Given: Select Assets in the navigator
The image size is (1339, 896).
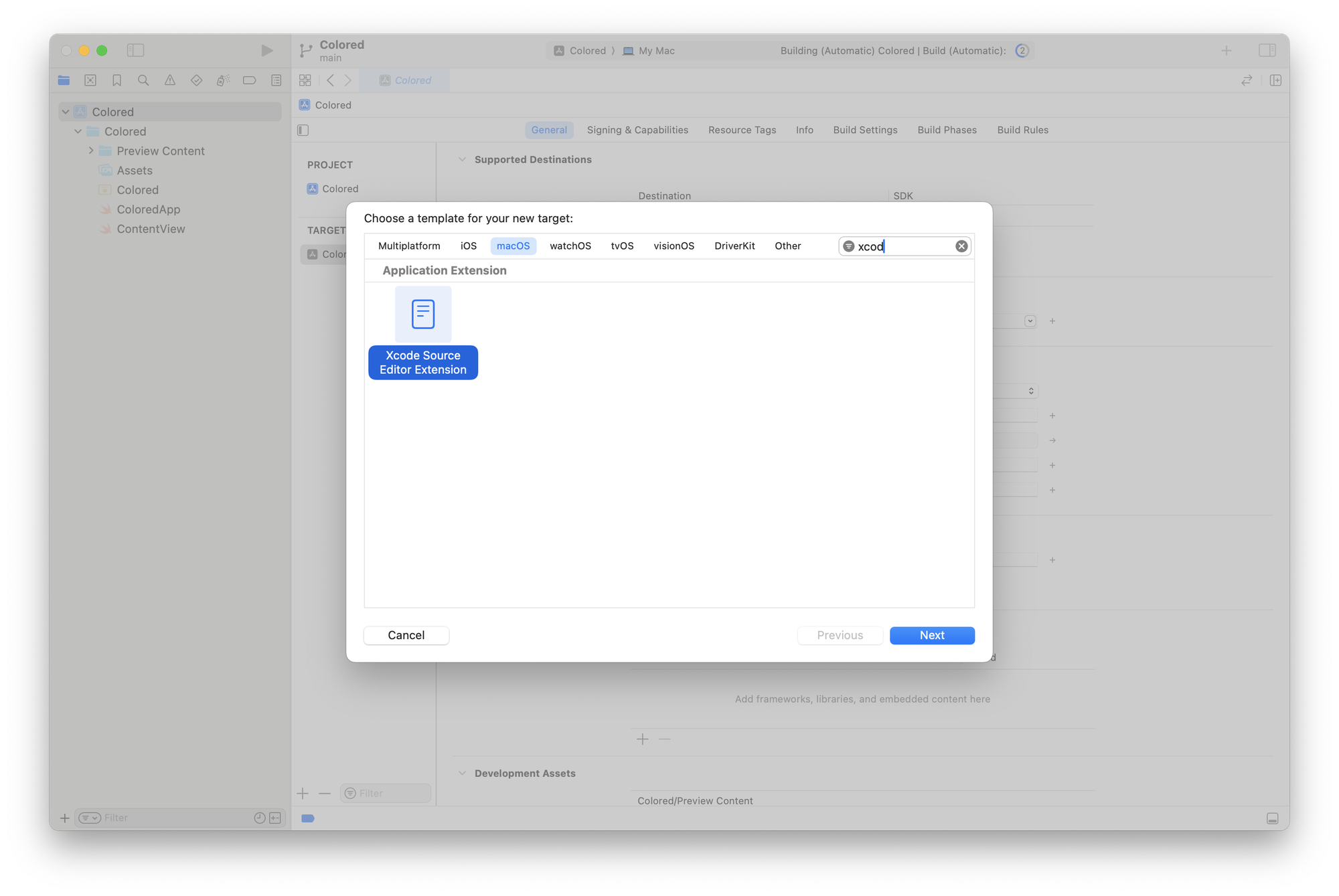Looking at the screenshot, I should coord(135,171).
